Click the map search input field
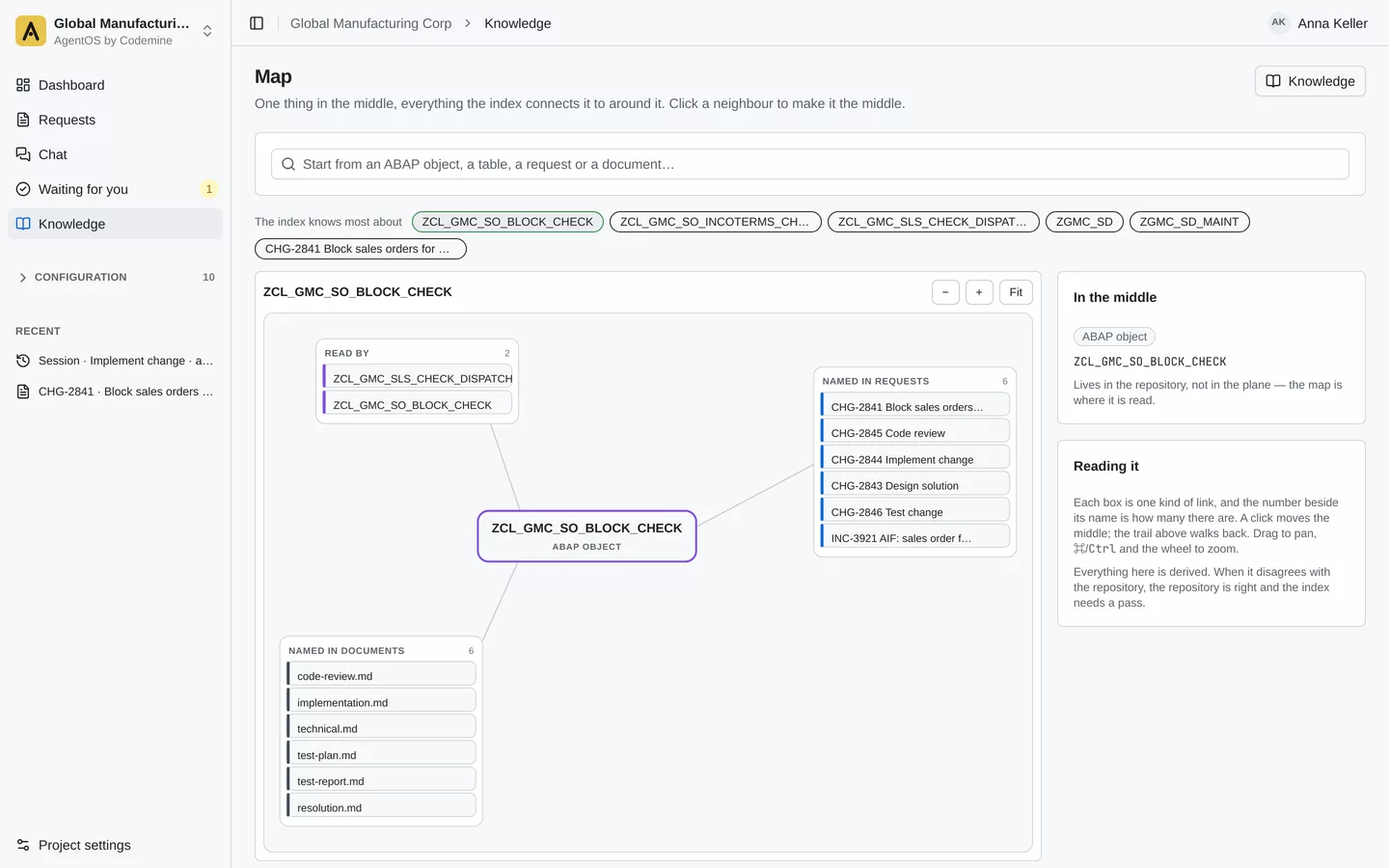Image resolution: width=1389 pixels, height=868 pixels. pyautogui.click(x=810, y=164)
